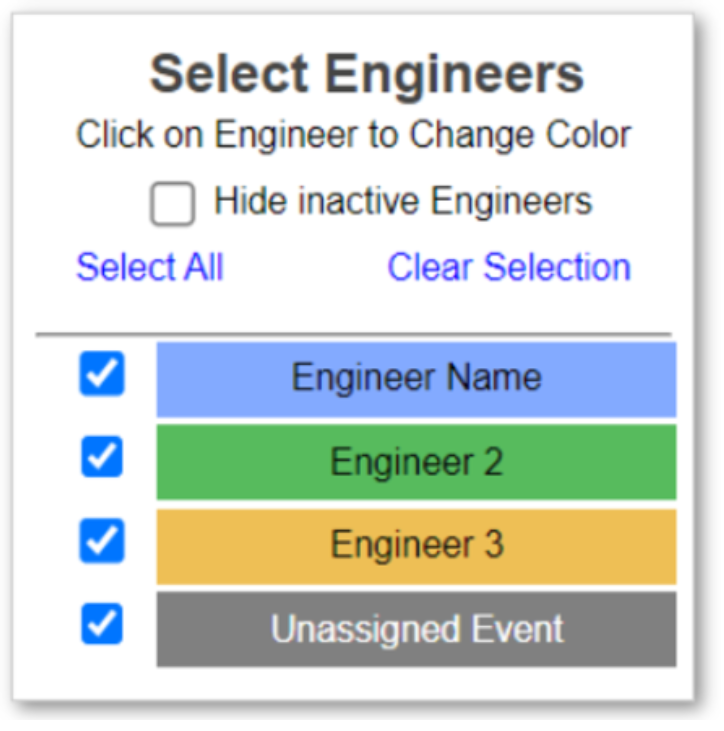Deselect the Engineer 3 checkbox
724x731 pixels.
(102, 542)
